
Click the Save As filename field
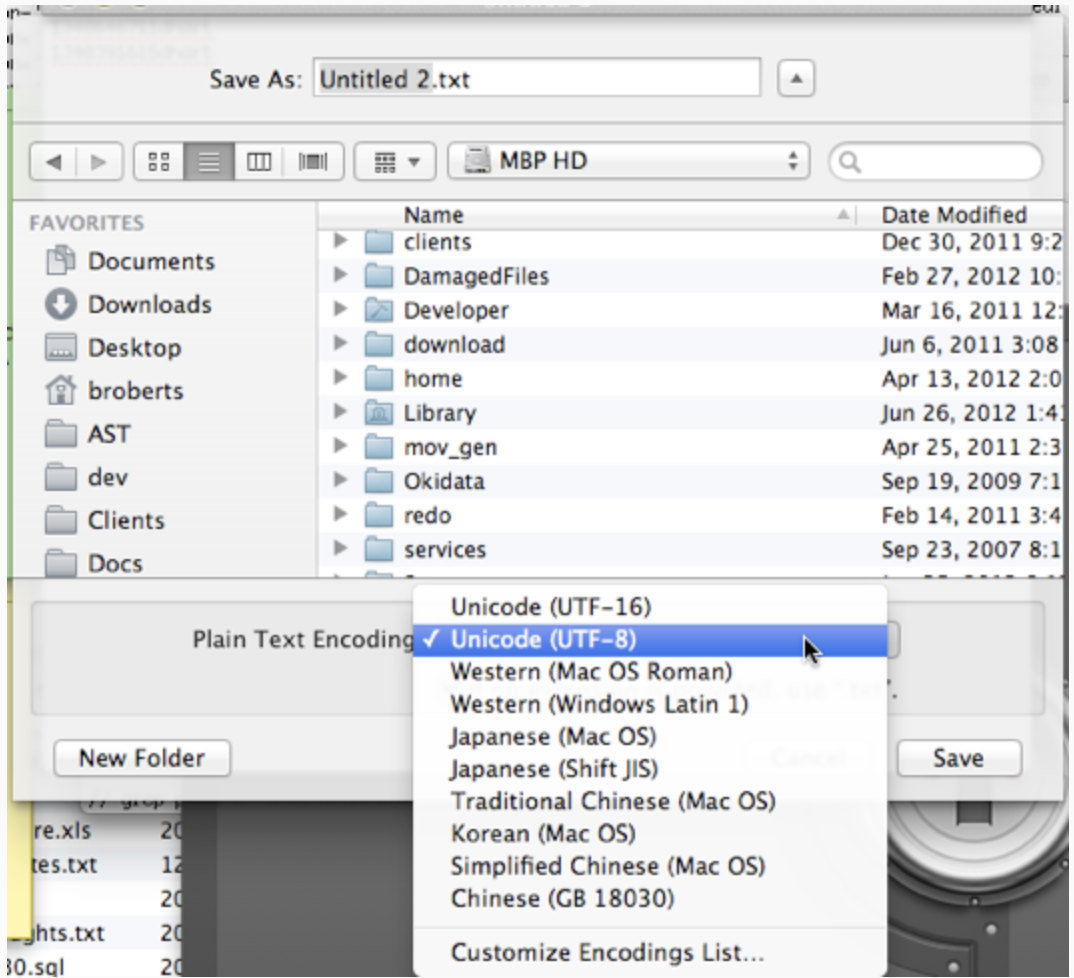pyautogui.click(x=537, y=79)
